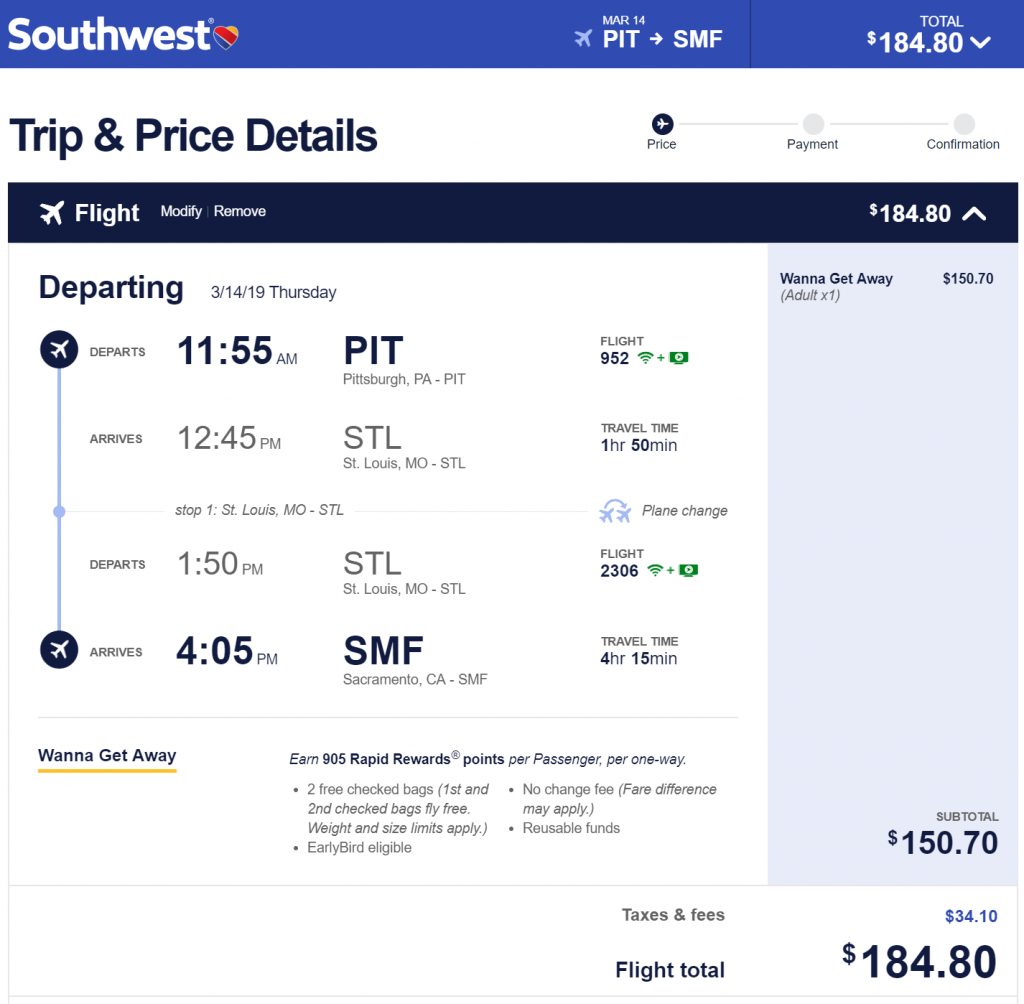Image resolution: width=1024 pixels, height=1004 pixels.
Task: Click the stop 1 St. Louis marker dot
Action: click(59, 511)
